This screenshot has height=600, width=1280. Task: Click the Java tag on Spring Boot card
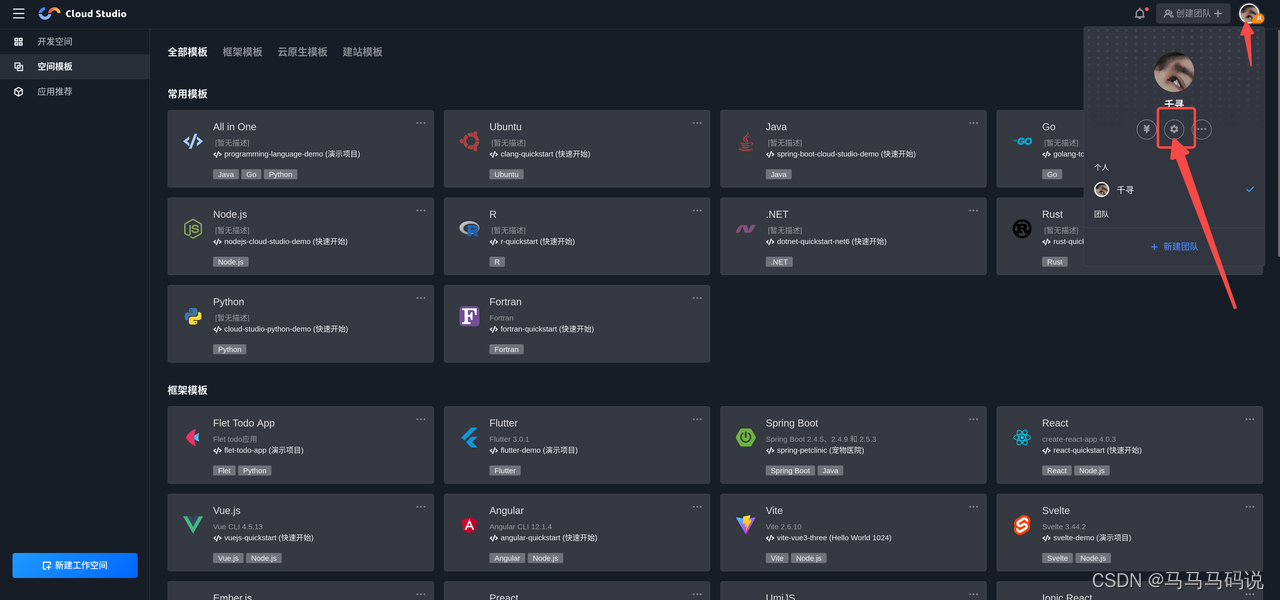click(830, 470)
